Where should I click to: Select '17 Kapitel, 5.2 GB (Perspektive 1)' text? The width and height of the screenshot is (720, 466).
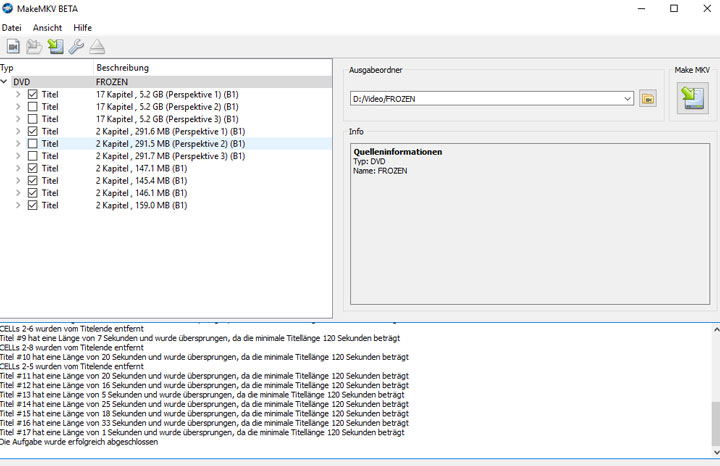coord(167,94)
